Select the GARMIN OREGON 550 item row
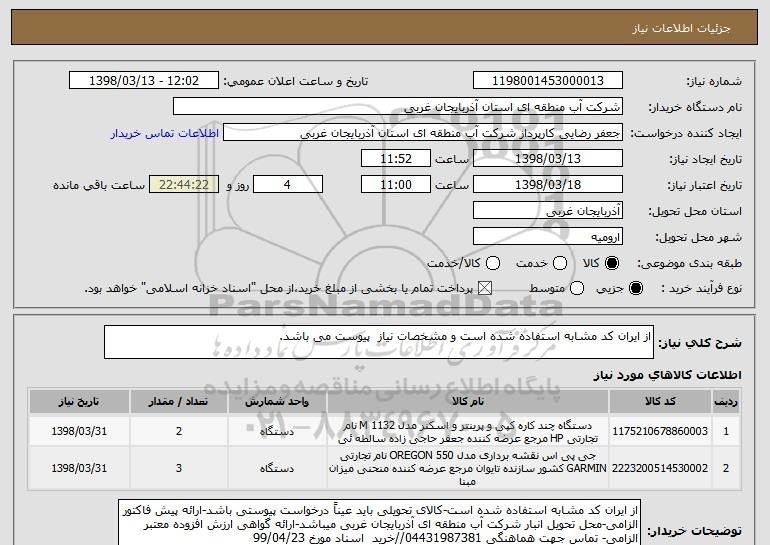 (384, 468)
